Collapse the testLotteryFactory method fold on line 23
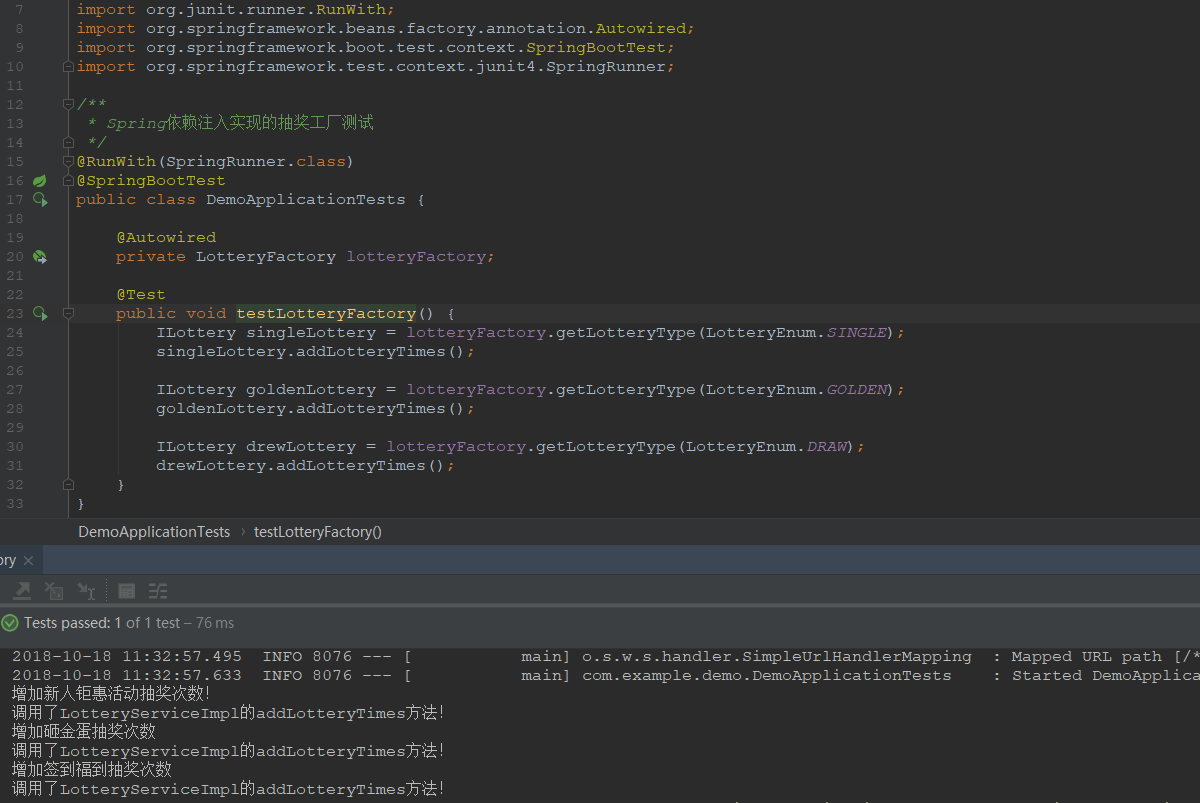This screenshot has height=803, width=1200. click(x=68, y=314)
